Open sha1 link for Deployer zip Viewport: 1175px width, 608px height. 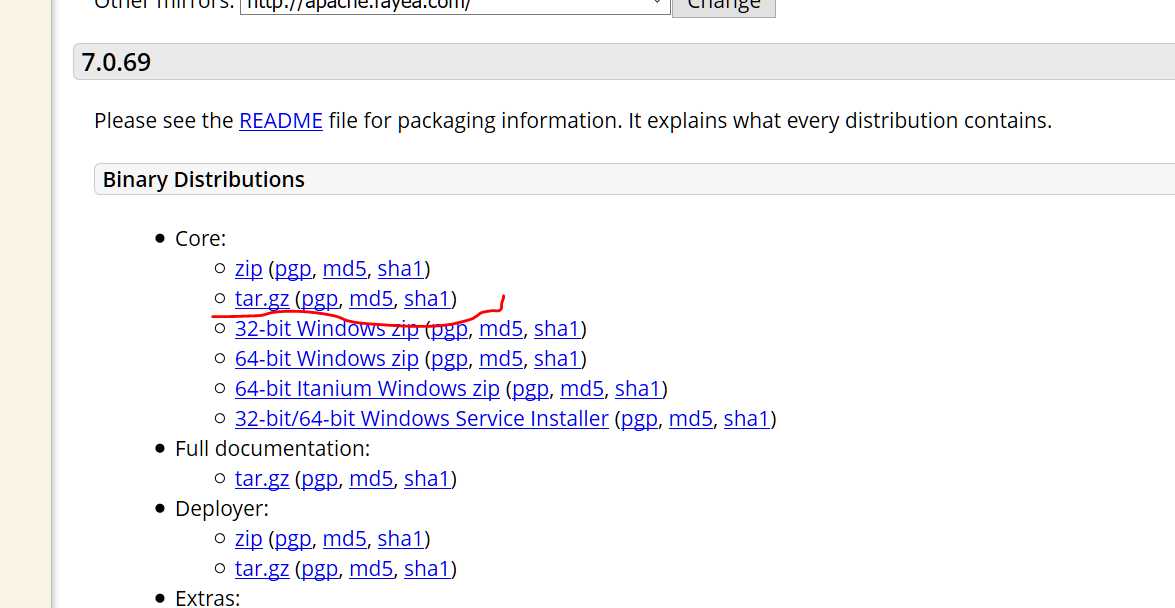401,538
